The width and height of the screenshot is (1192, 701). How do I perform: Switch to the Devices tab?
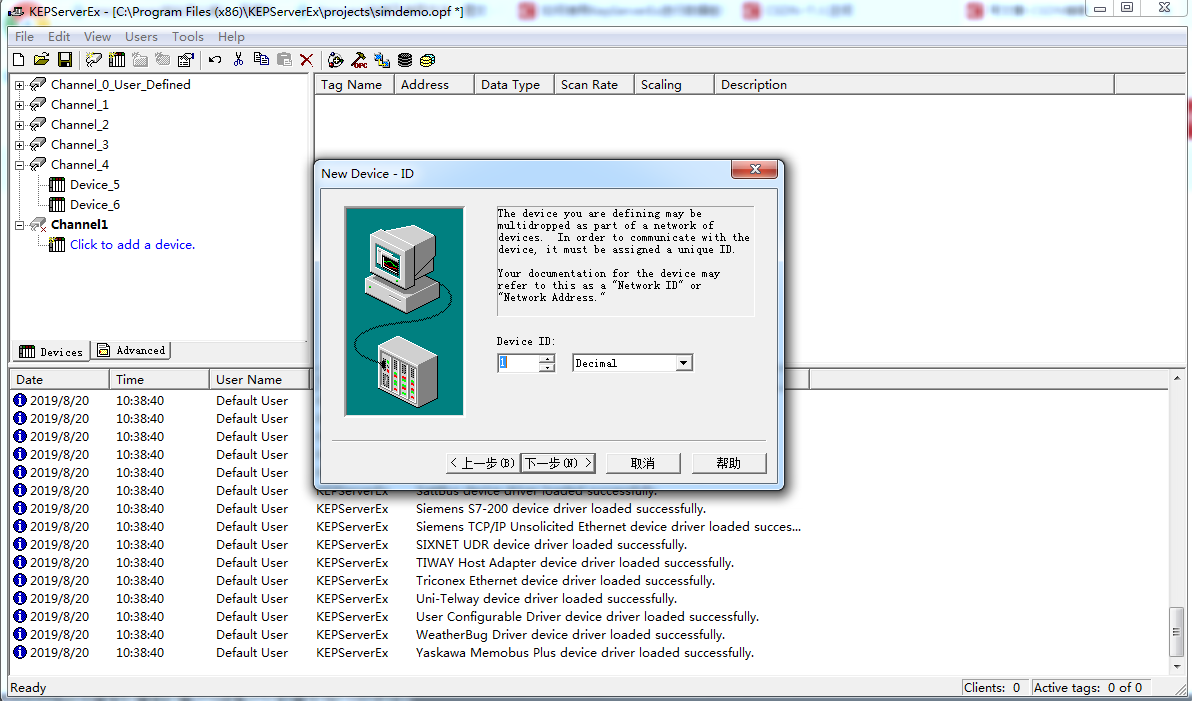pos(51,351)
